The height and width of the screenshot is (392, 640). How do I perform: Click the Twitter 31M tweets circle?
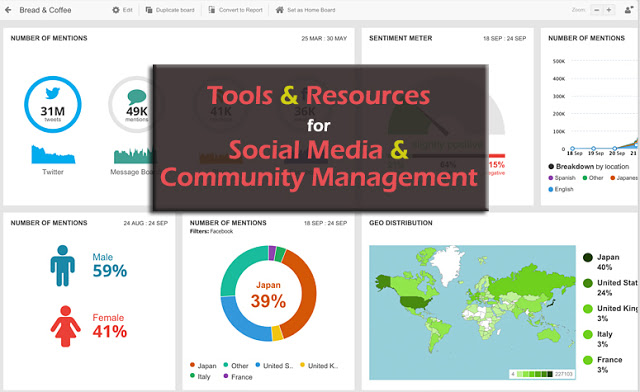[53, 105]
